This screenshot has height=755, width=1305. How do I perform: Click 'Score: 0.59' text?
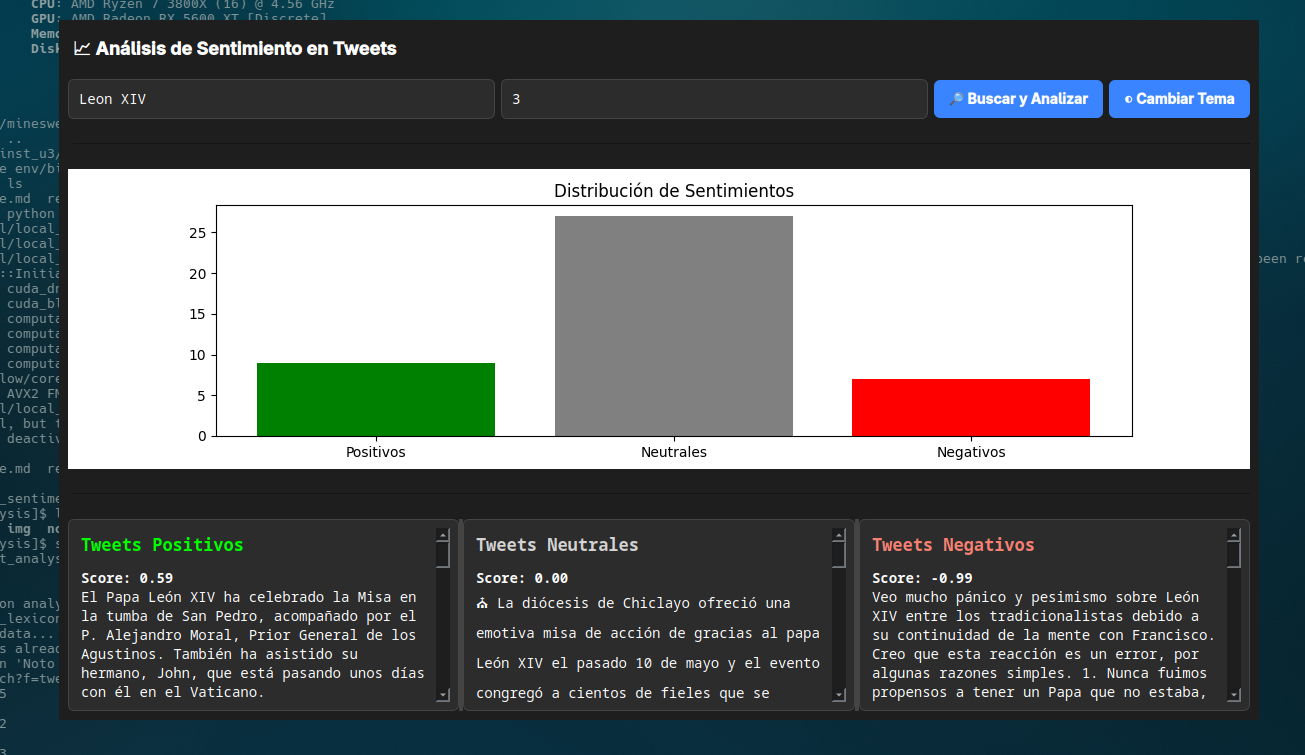pos(127,578)
